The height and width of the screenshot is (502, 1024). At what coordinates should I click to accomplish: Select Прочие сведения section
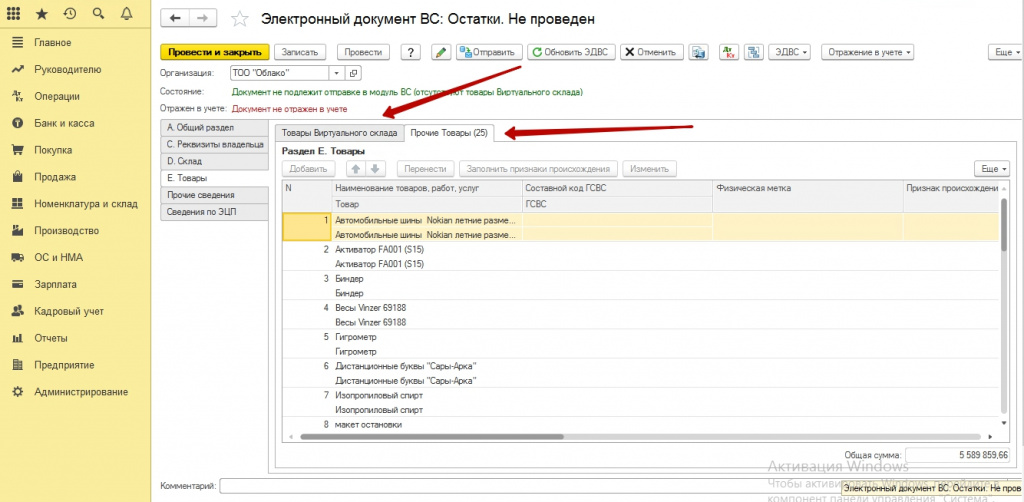[x=214, y=195]
